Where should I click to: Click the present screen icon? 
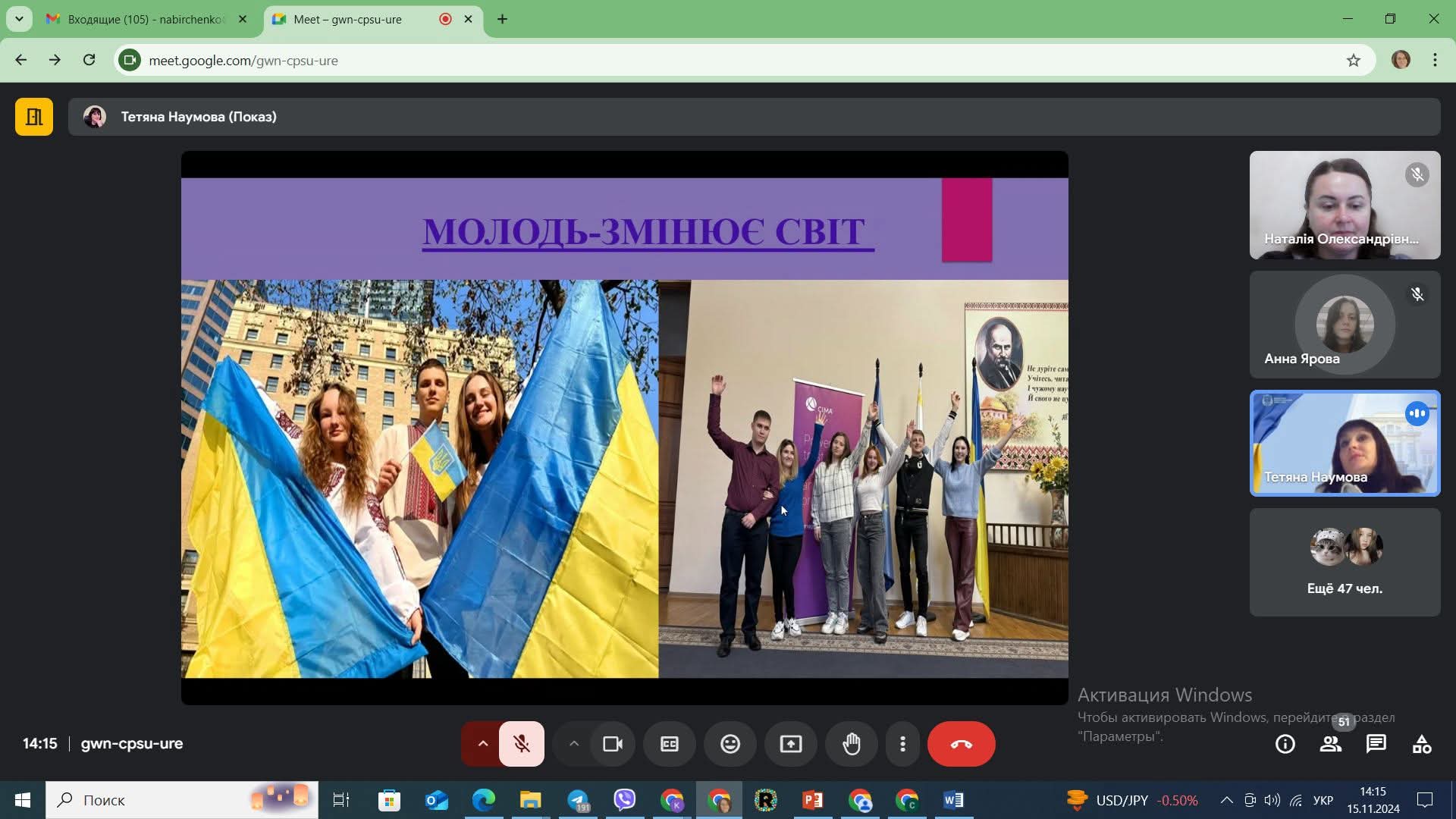[x=791, y=744]
